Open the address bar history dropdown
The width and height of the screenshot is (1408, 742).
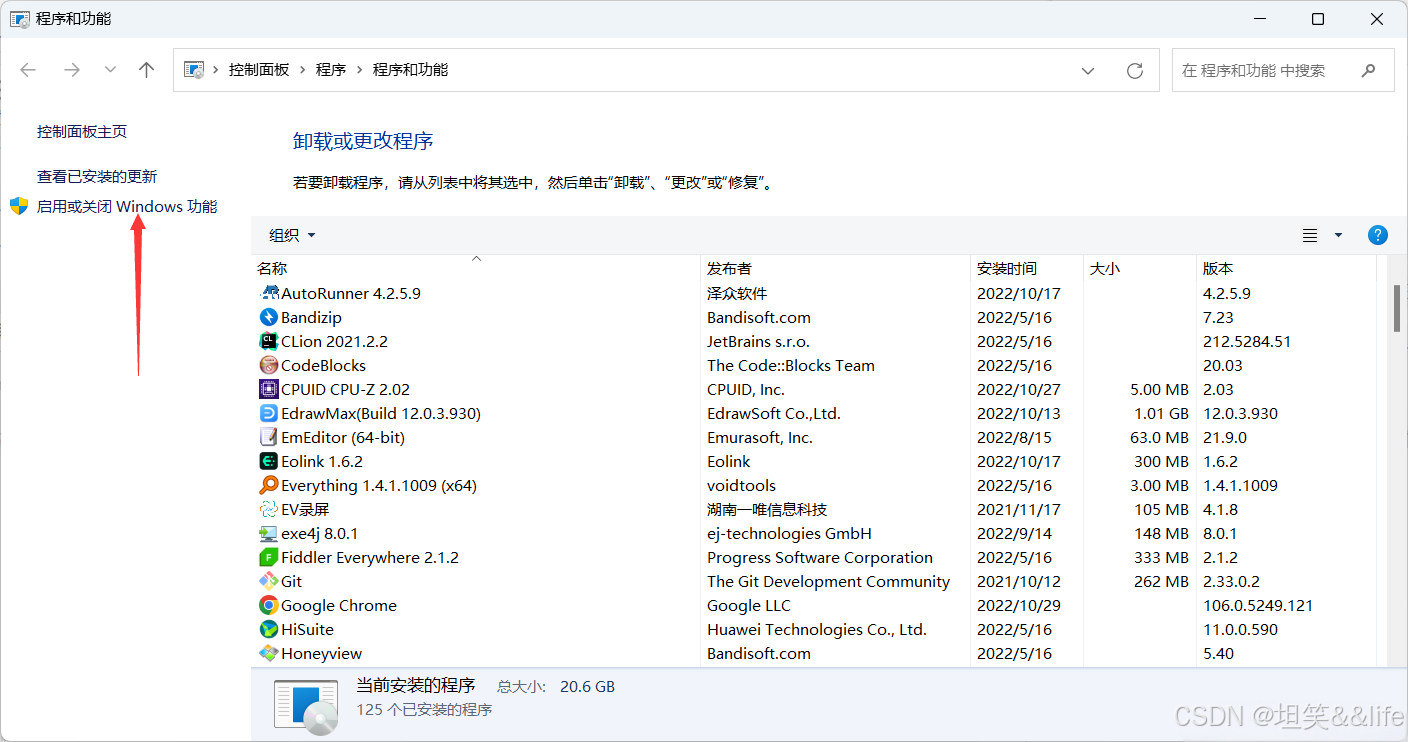click(x=1088, y=70)
